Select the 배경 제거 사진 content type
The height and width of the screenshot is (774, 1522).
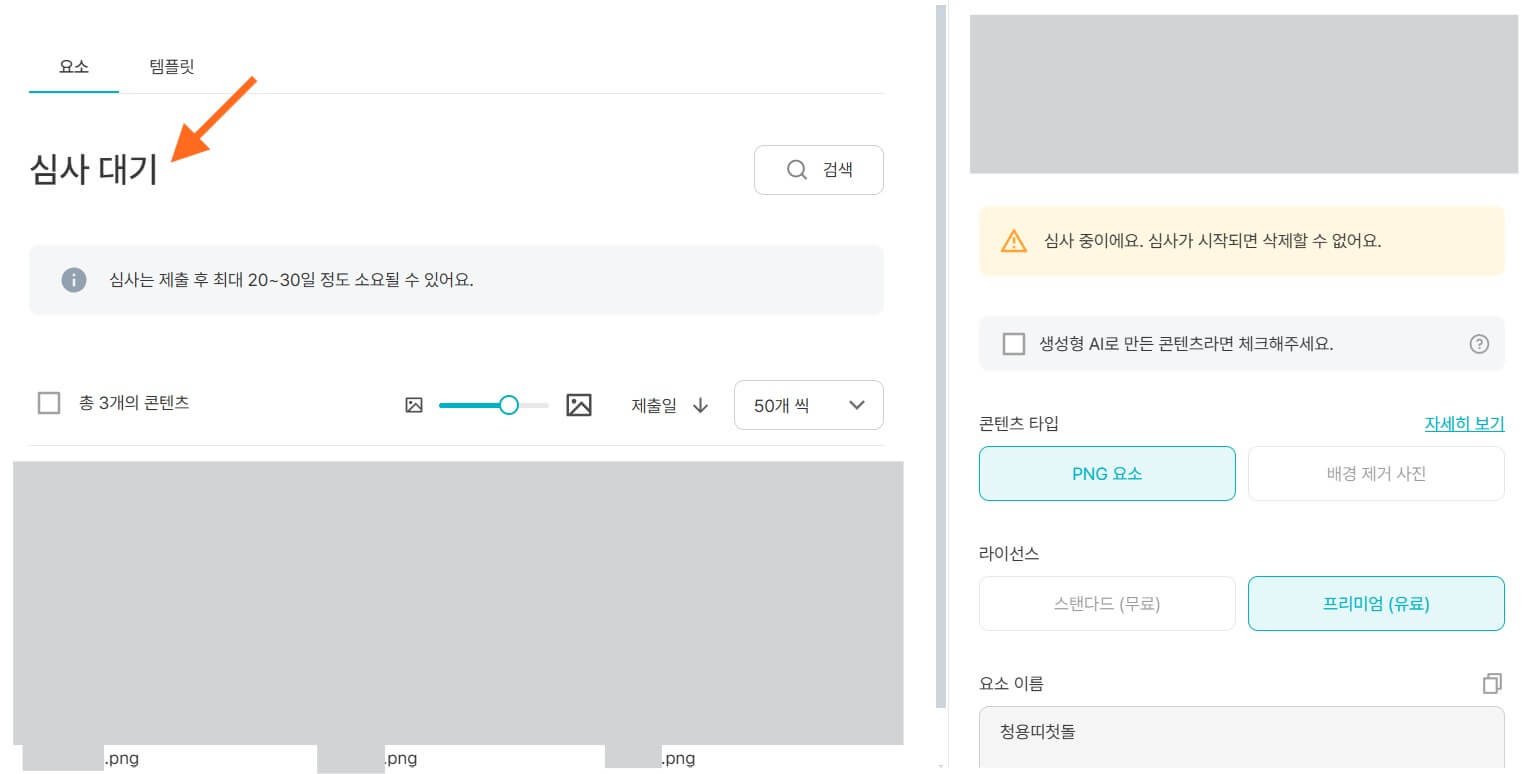click(x=1376, y=473)
